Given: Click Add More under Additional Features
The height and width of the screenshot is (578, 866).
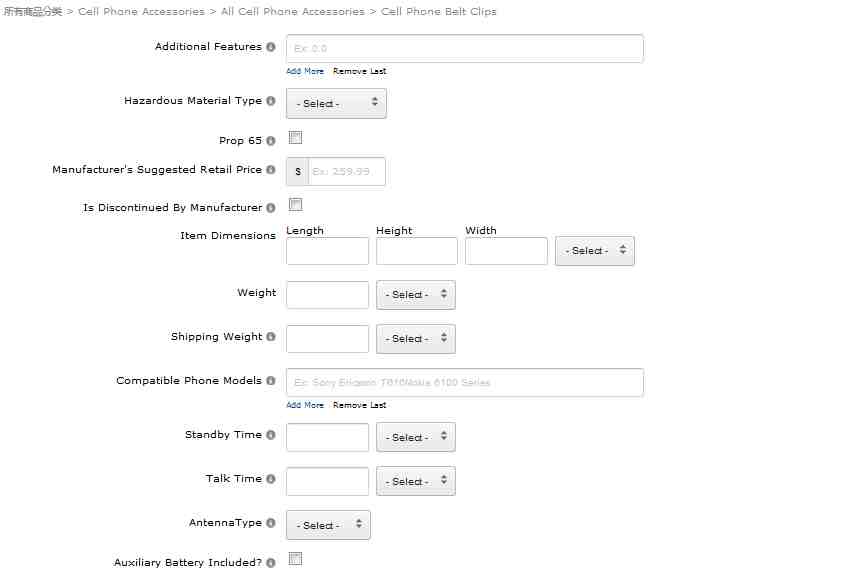Looking at the screenshot, I should 305,72.
